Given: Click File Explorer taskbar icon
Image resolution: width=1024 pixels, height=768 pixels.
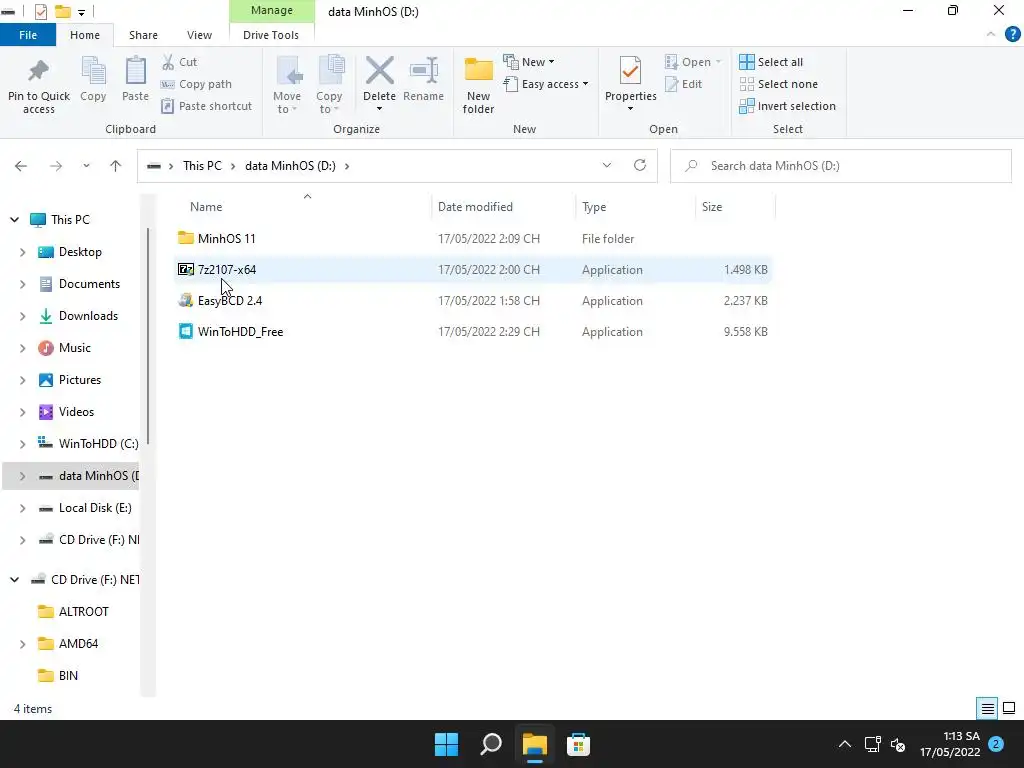Looking at the screenshot, I should (534, 744).
